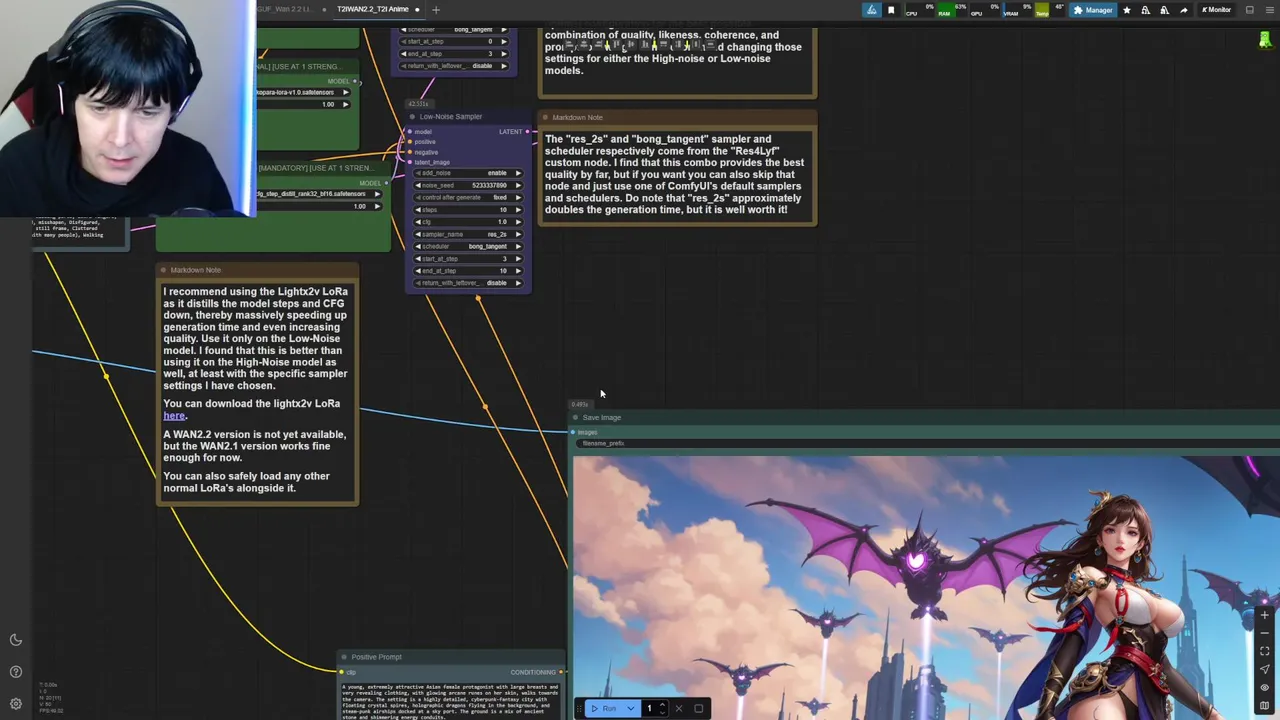Viewport: 1280px width, 720px height.
Task: Open the Manager button
Action: point(1093,10)
